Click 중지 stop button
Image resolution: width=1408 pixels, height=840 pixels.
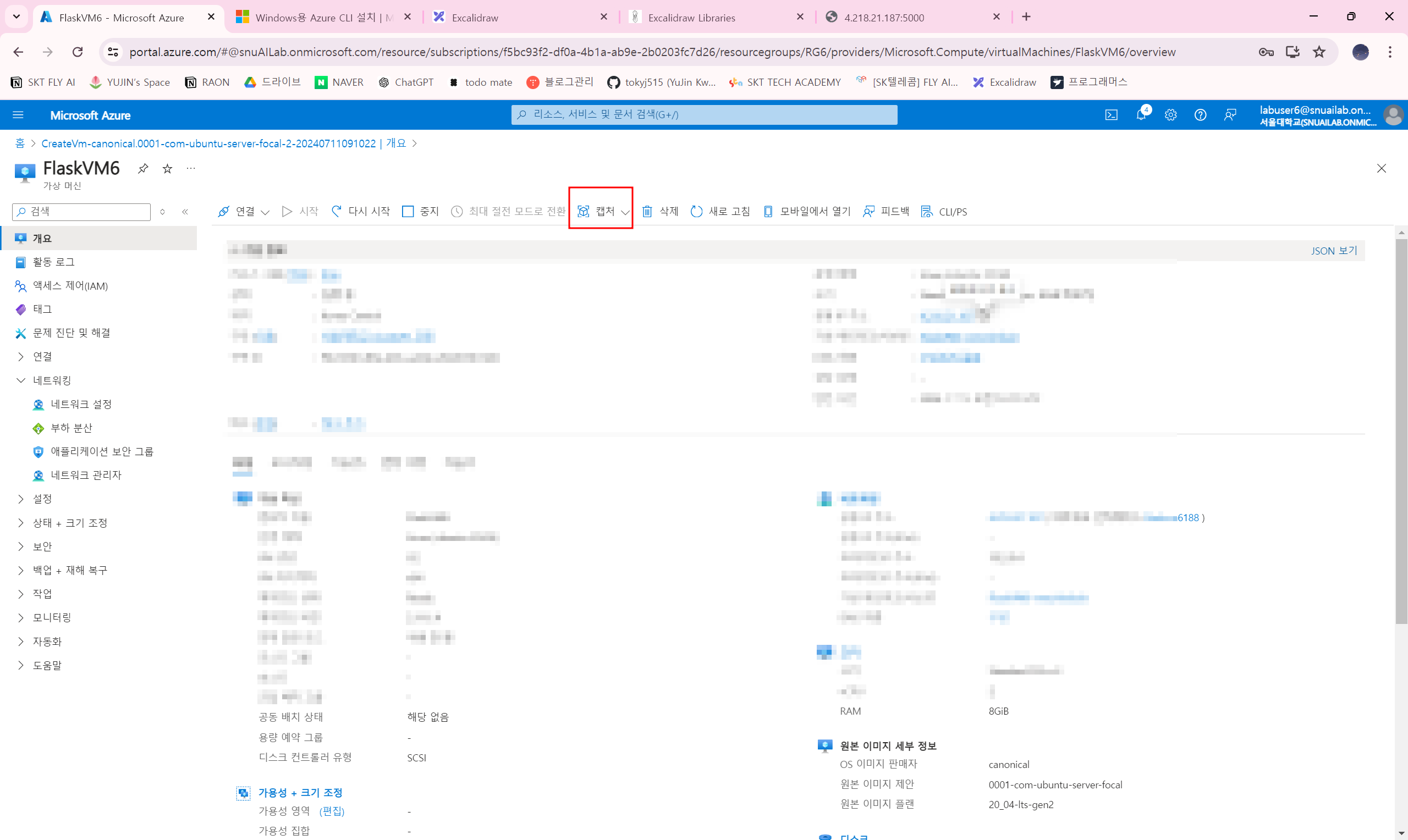[x=420, y=211]
